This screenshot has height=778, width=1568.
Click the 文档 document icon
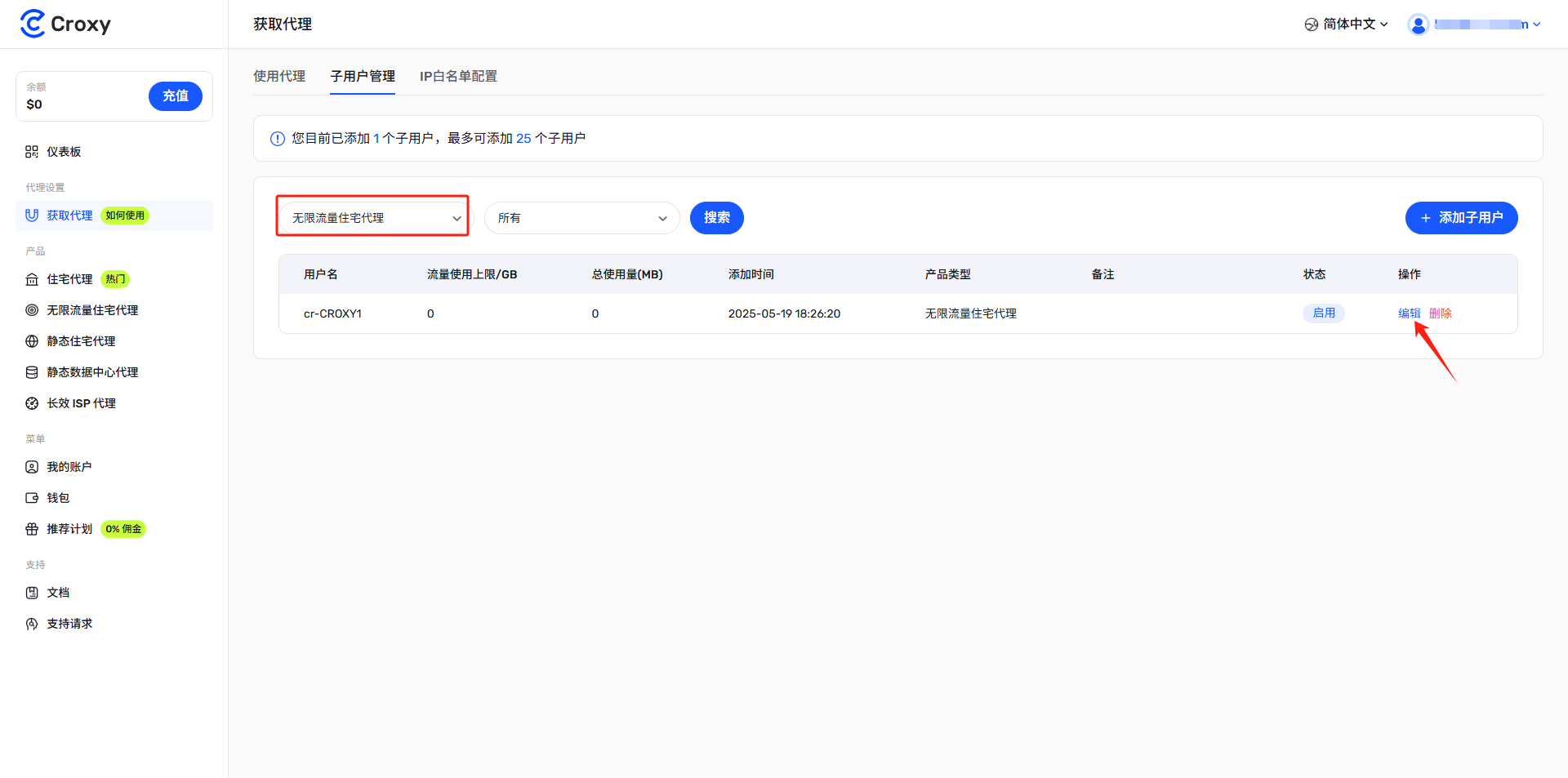pos(32,593)
